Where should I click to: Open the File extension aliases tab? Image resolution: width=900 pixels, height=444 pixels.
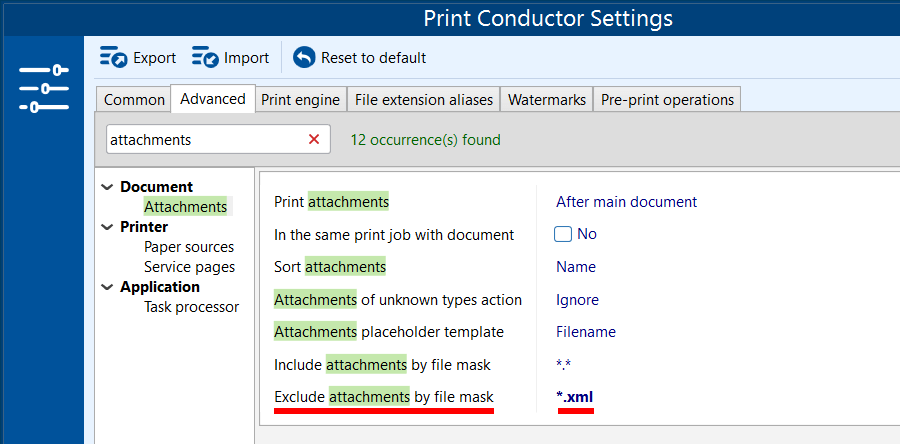pos(423,100)
